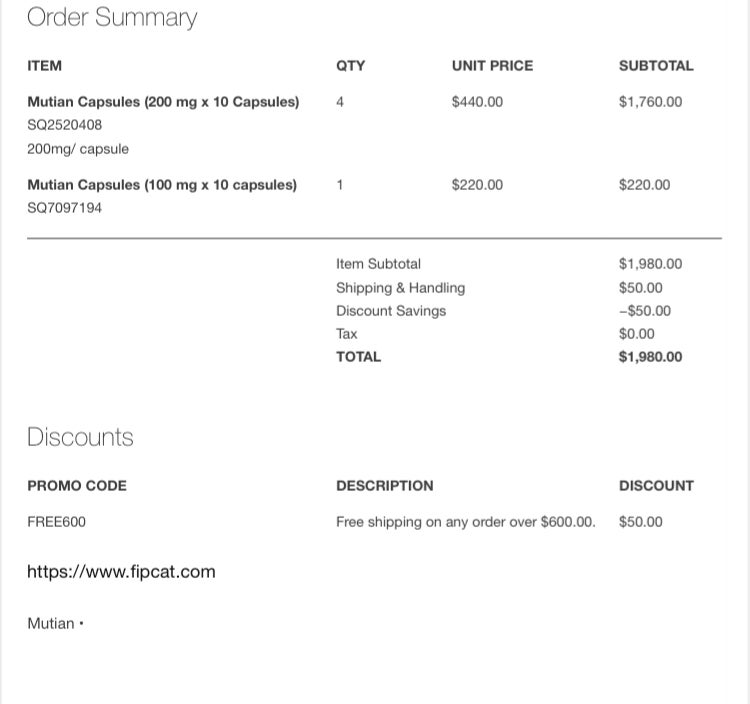Click the $440.00 unit price
This screenshot has width=750, height=704.
click(477, 102)
